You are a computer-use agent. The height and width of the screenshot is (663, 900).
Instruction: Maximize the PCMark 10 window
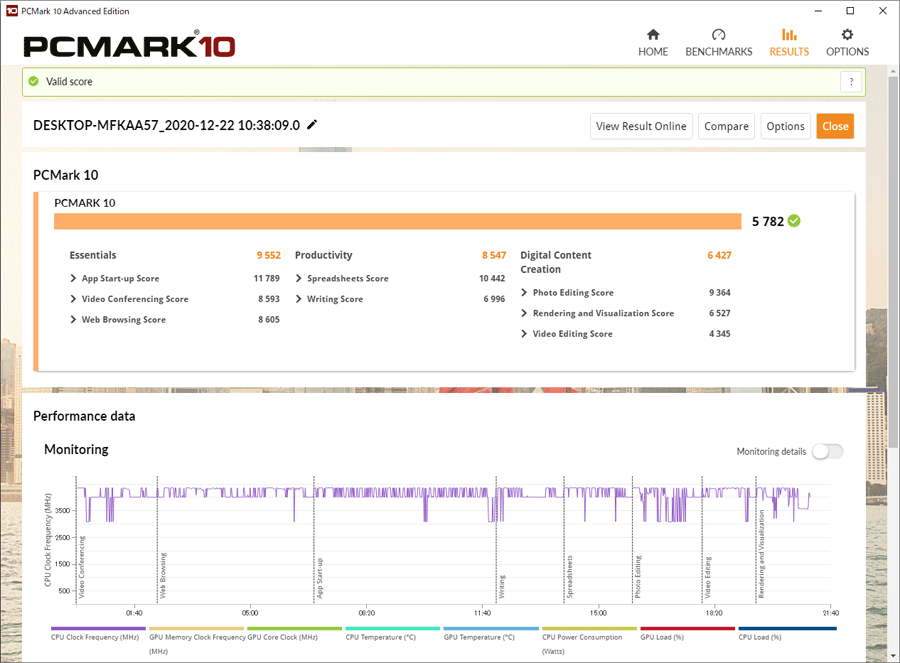pyautogui.click(x=851, y=11)
